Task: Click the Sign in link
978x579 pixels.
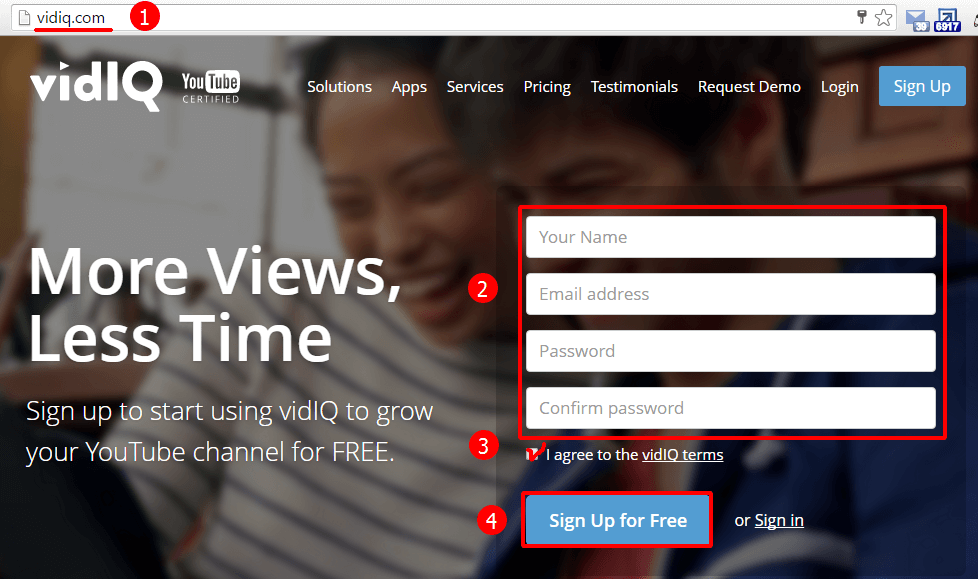Action: point(778,519)
